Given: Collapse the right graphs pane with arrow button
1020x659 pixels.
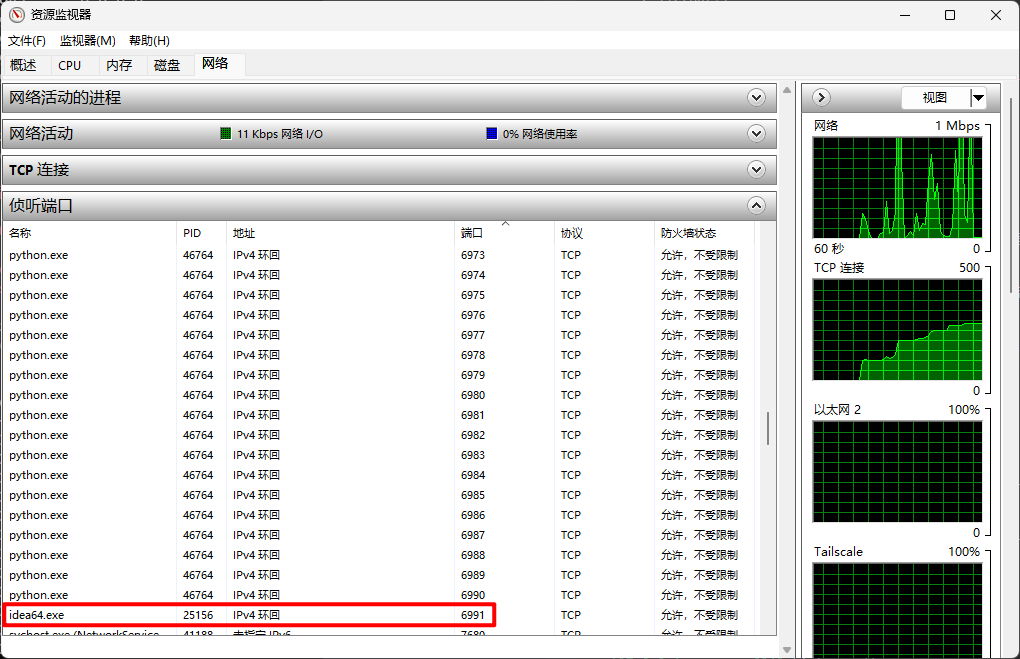Looking at the screenshot, I should (x=822, y=97).
